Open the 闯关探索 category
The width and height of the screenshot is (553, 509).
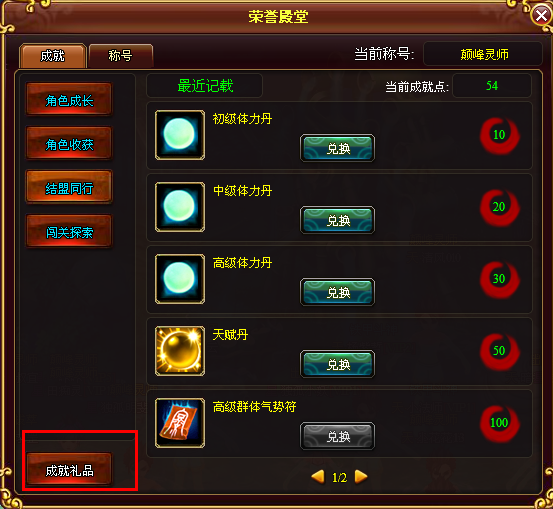[x=69, y=231]
